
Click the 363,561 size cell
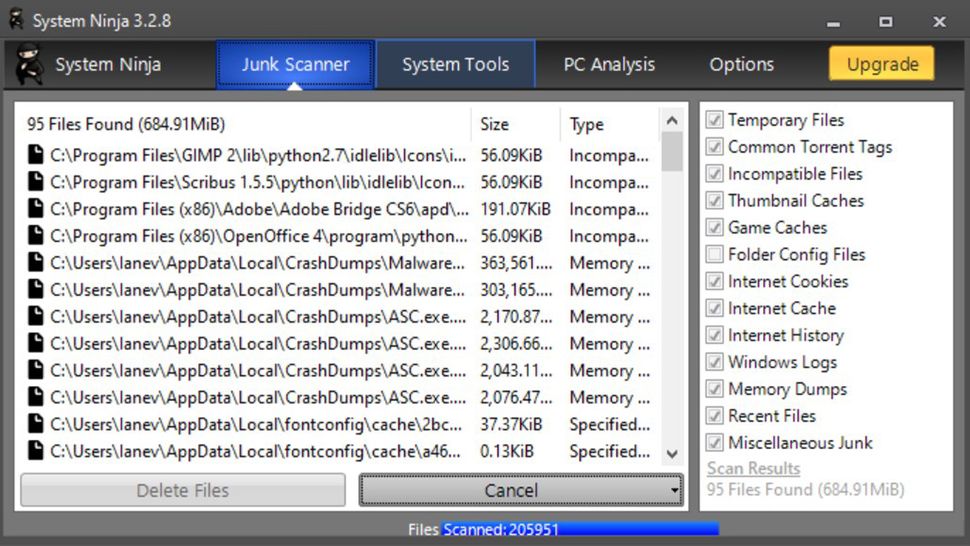click(516, 263)
